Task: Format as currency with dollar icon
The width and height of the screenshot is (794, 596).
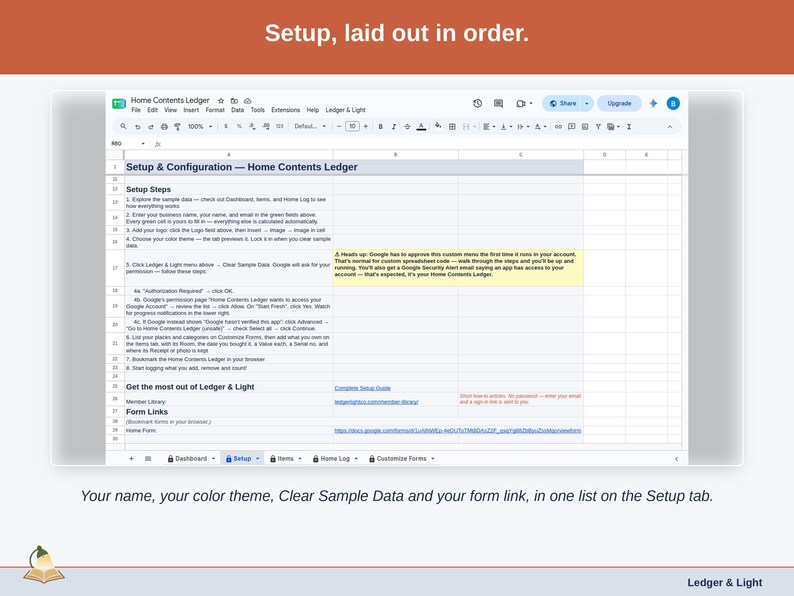Action: point(226,127)
